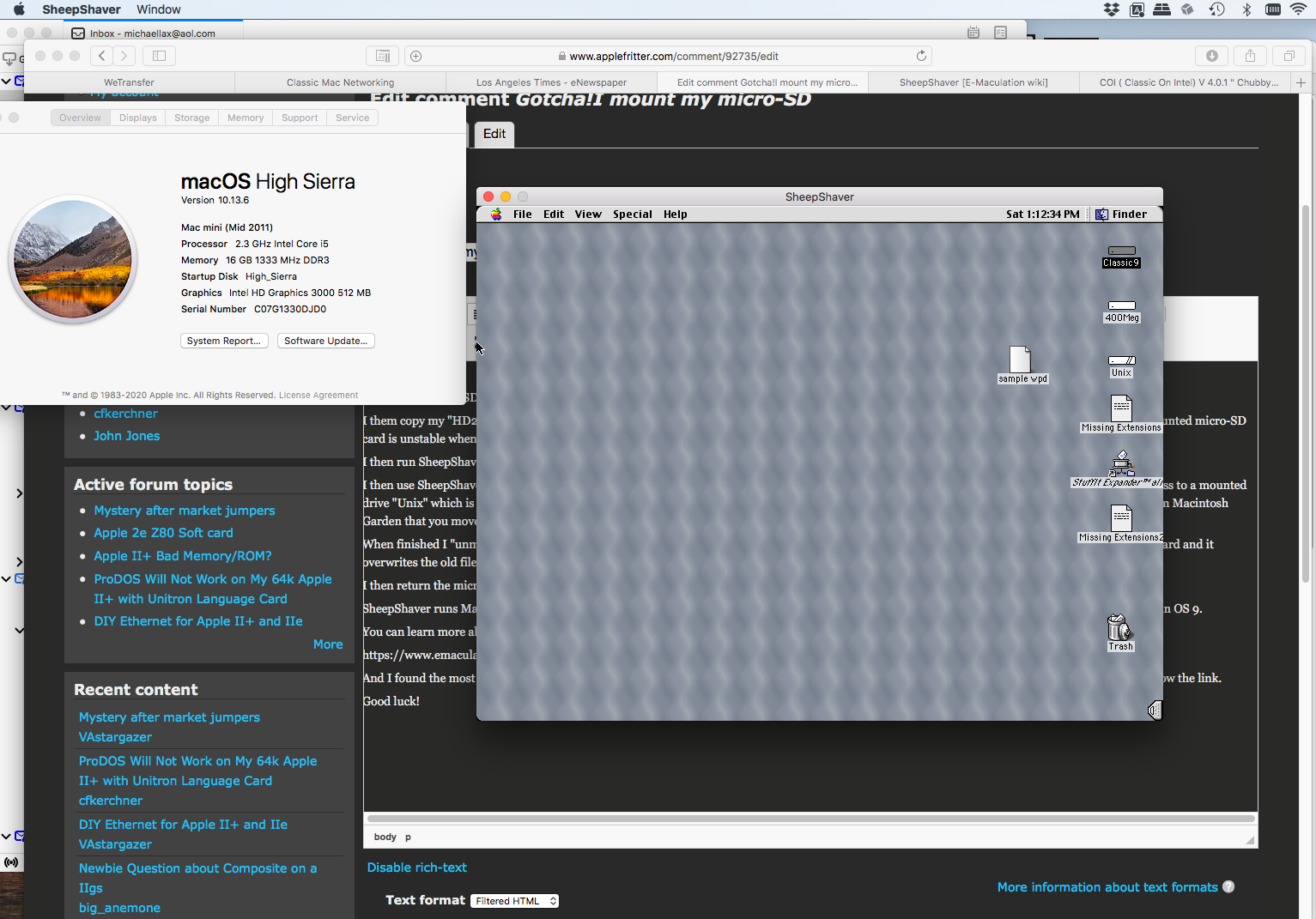
Task: Switch to the Storage tab
Action: pyautogui.click(x=192, y=118)
